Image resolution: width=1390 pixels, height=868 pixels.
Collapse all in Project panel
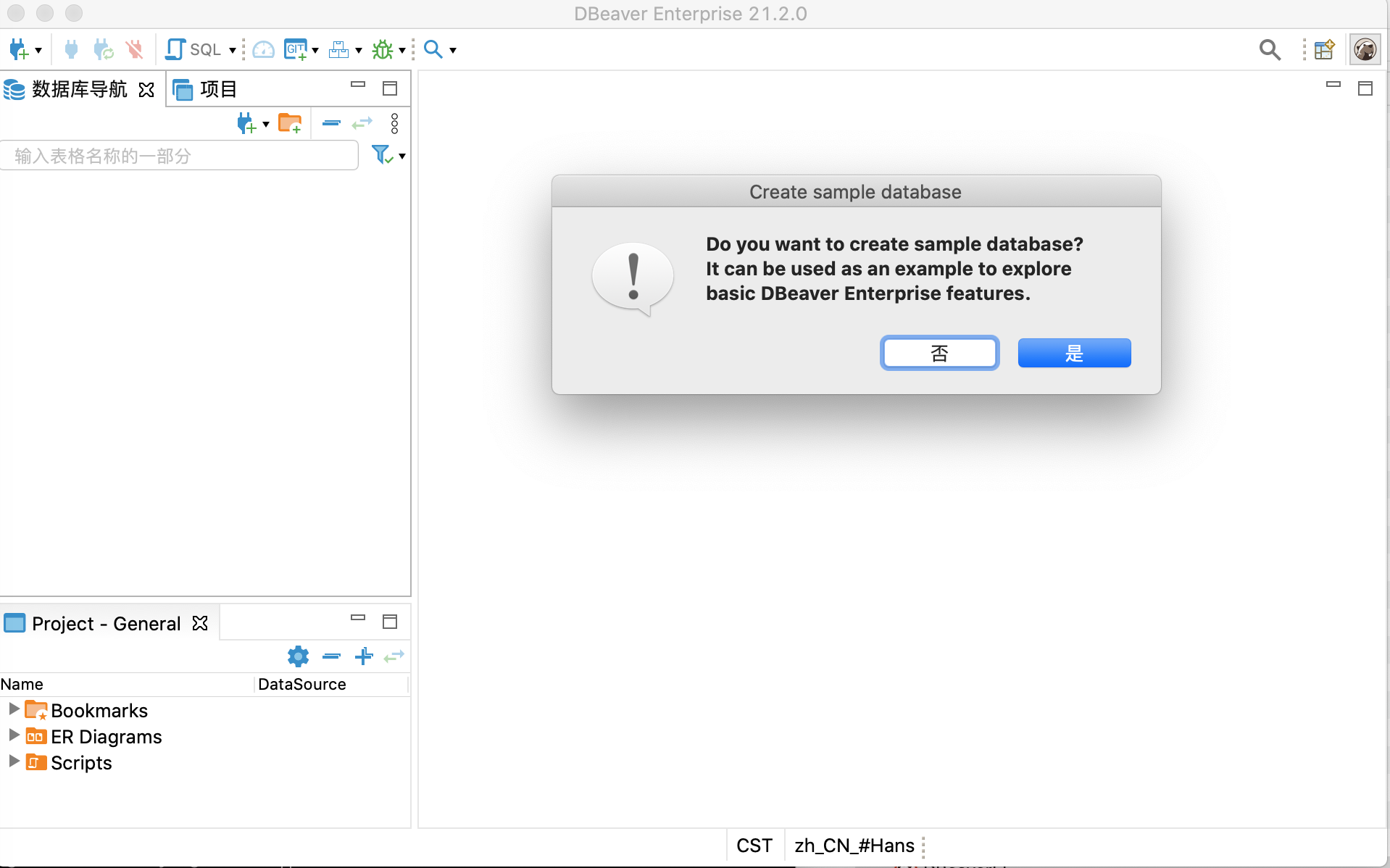click(331, 656)
